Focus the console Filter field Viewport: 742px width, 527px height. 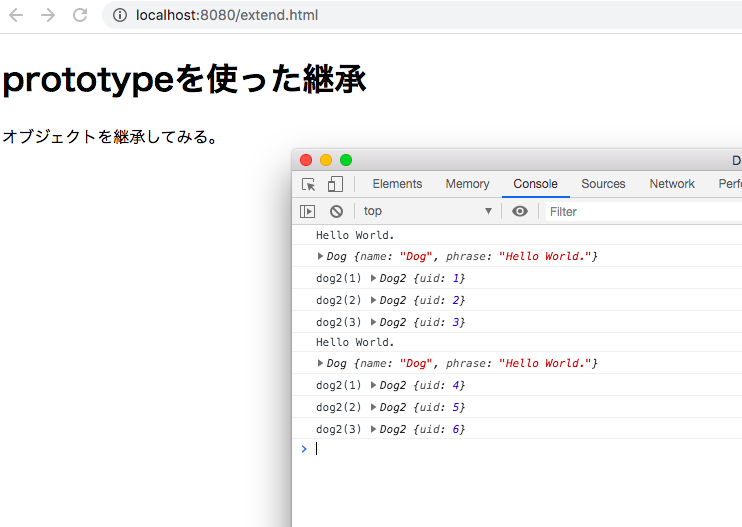[x=644, y=211]
